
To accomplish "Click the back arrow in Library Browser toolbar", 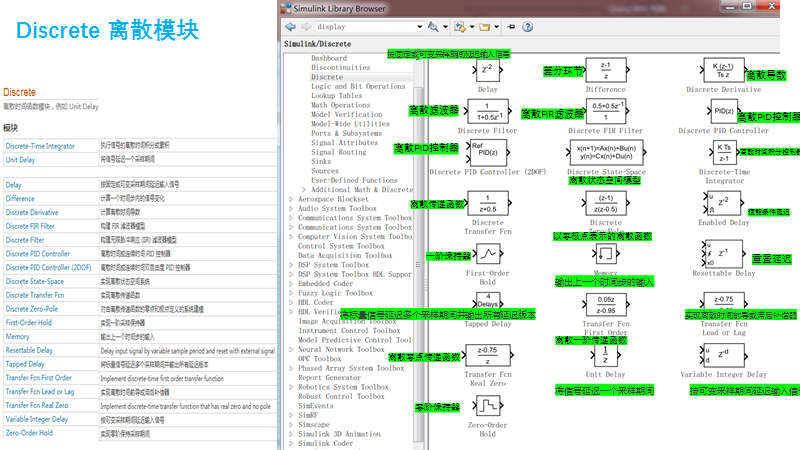I will pos(290,27).
